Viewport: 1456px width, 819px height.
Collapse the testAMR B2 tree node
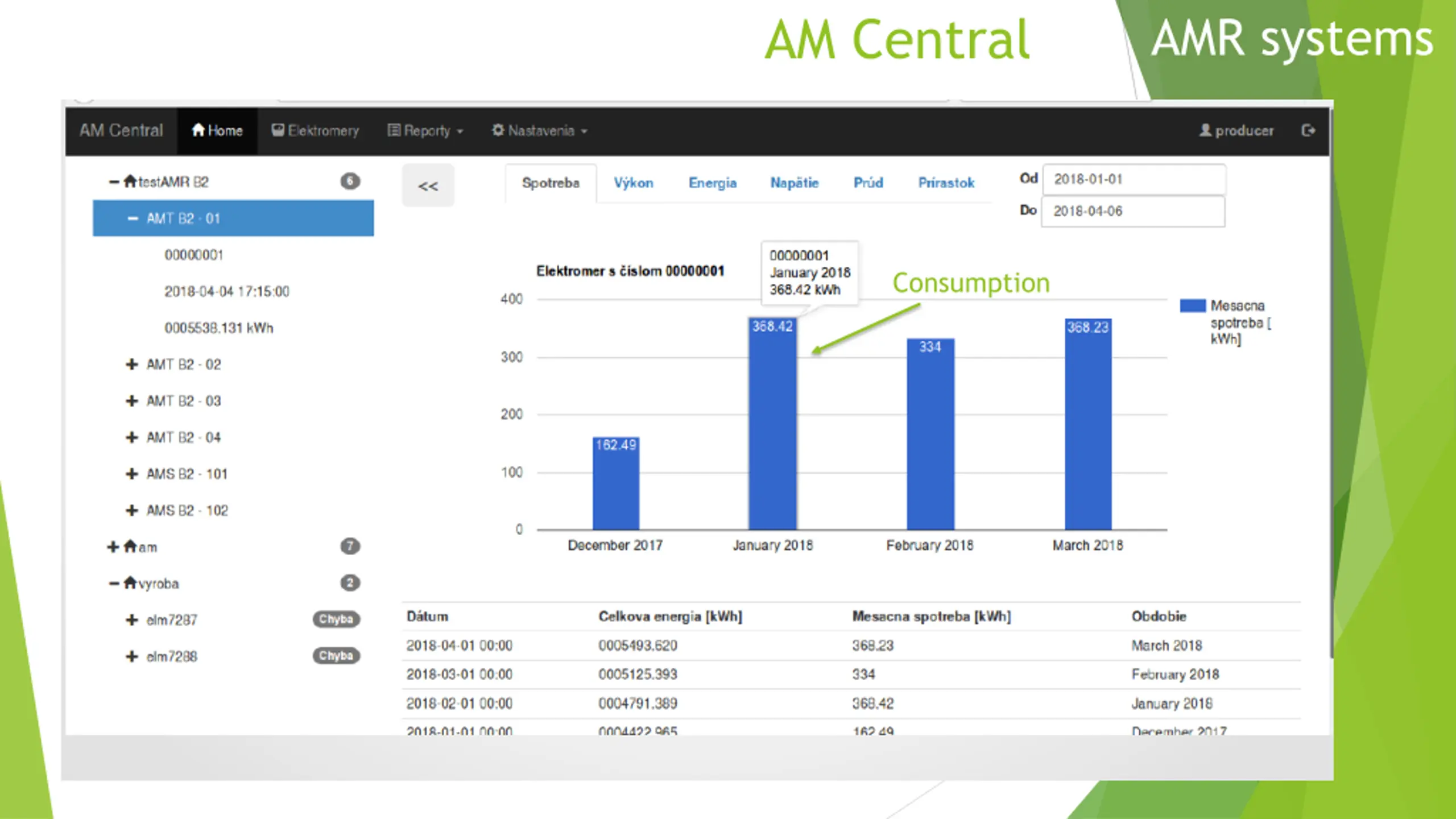[x=114, y=182]
